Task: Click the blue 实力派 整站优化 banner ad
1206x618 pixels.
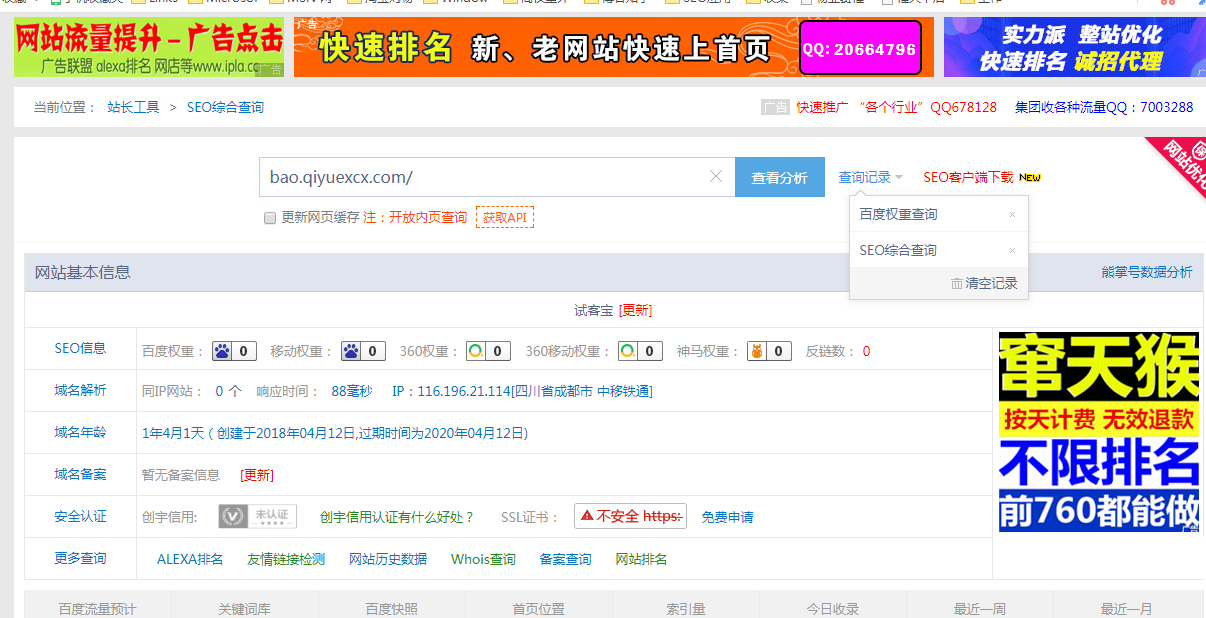Action: click(1075, 47)
